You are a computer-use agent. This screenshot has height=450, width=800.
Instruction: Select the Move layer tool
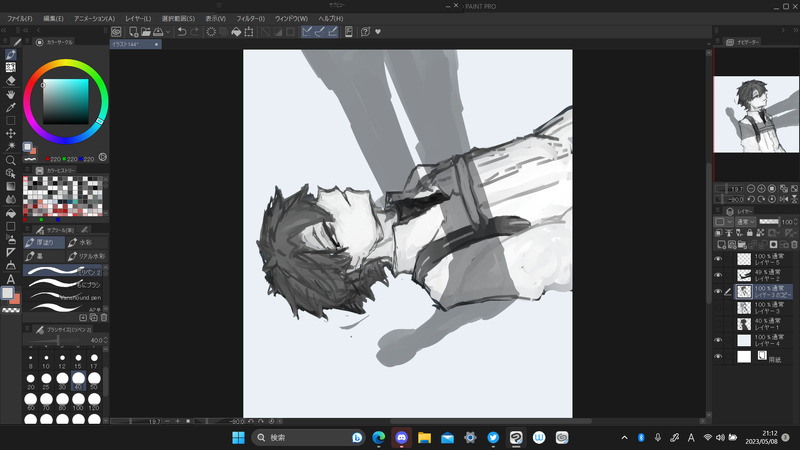[x=10, y=133]
